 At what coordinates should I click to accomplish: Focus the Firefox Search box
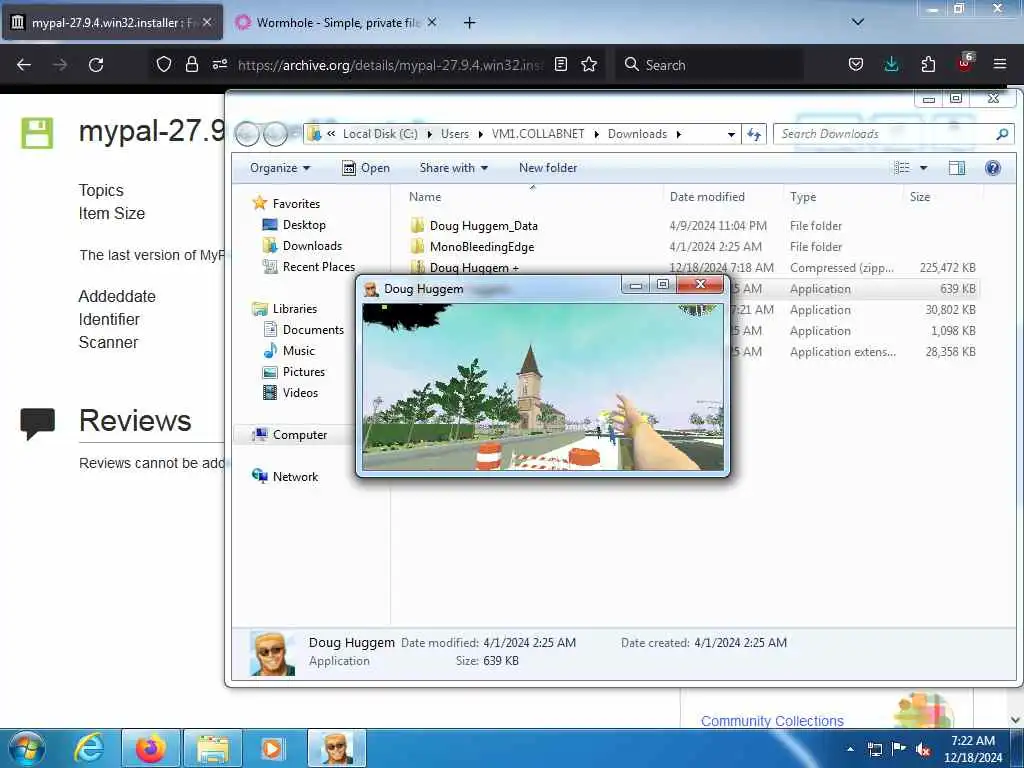coord(709,65)
